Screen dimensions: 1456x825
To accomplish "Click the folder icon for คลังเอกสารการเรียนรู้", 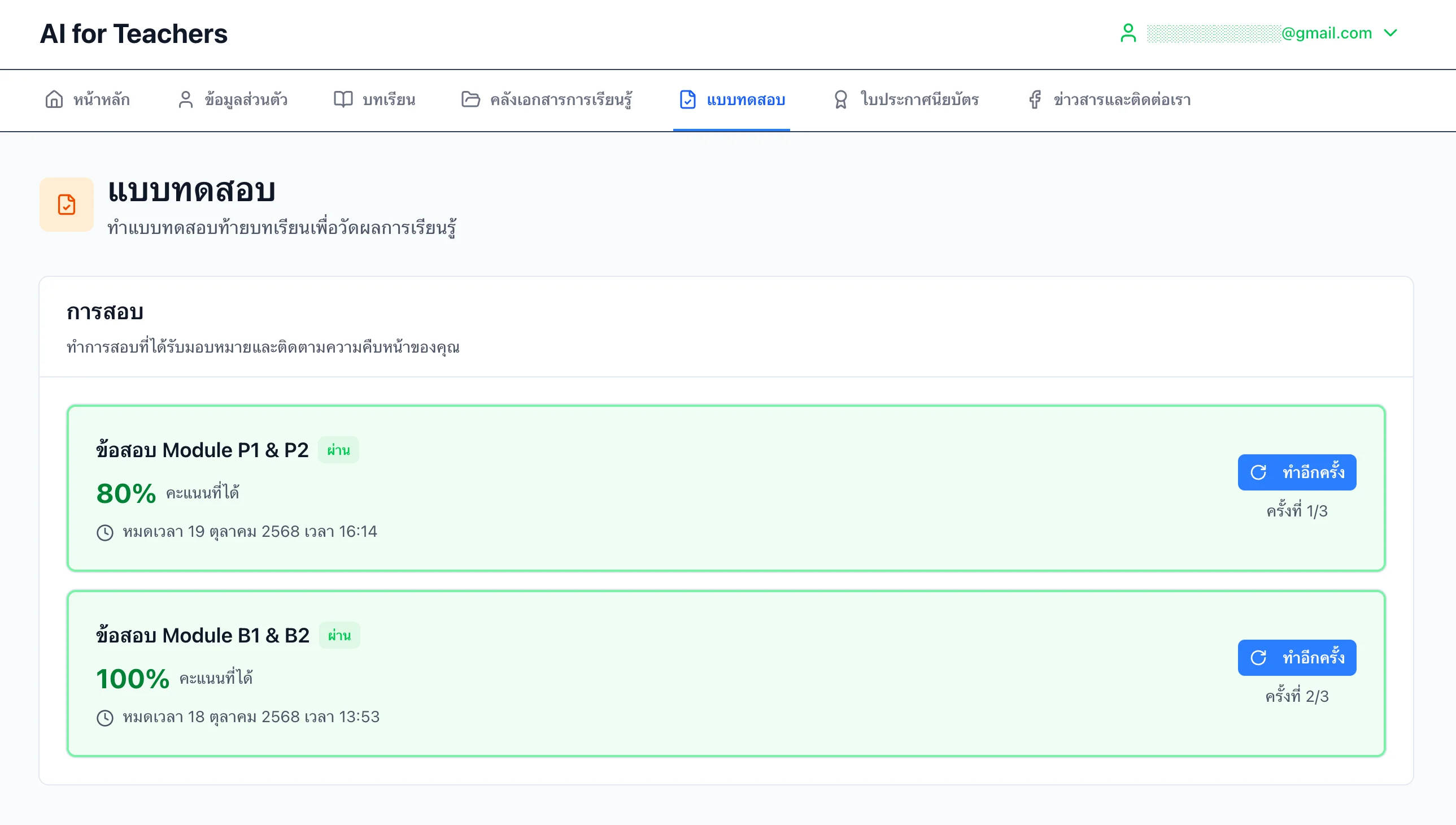I will tap(470, 99).
